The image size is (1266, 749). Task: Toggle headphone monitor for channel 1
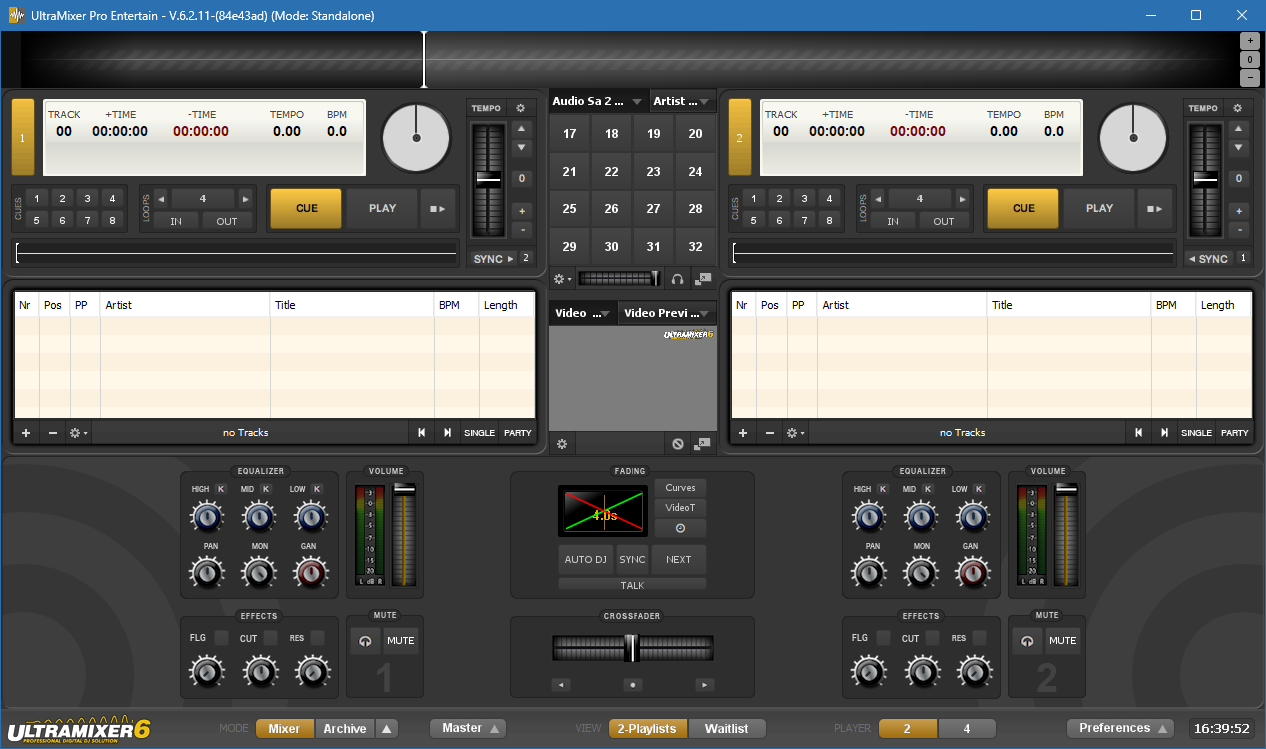365,641
